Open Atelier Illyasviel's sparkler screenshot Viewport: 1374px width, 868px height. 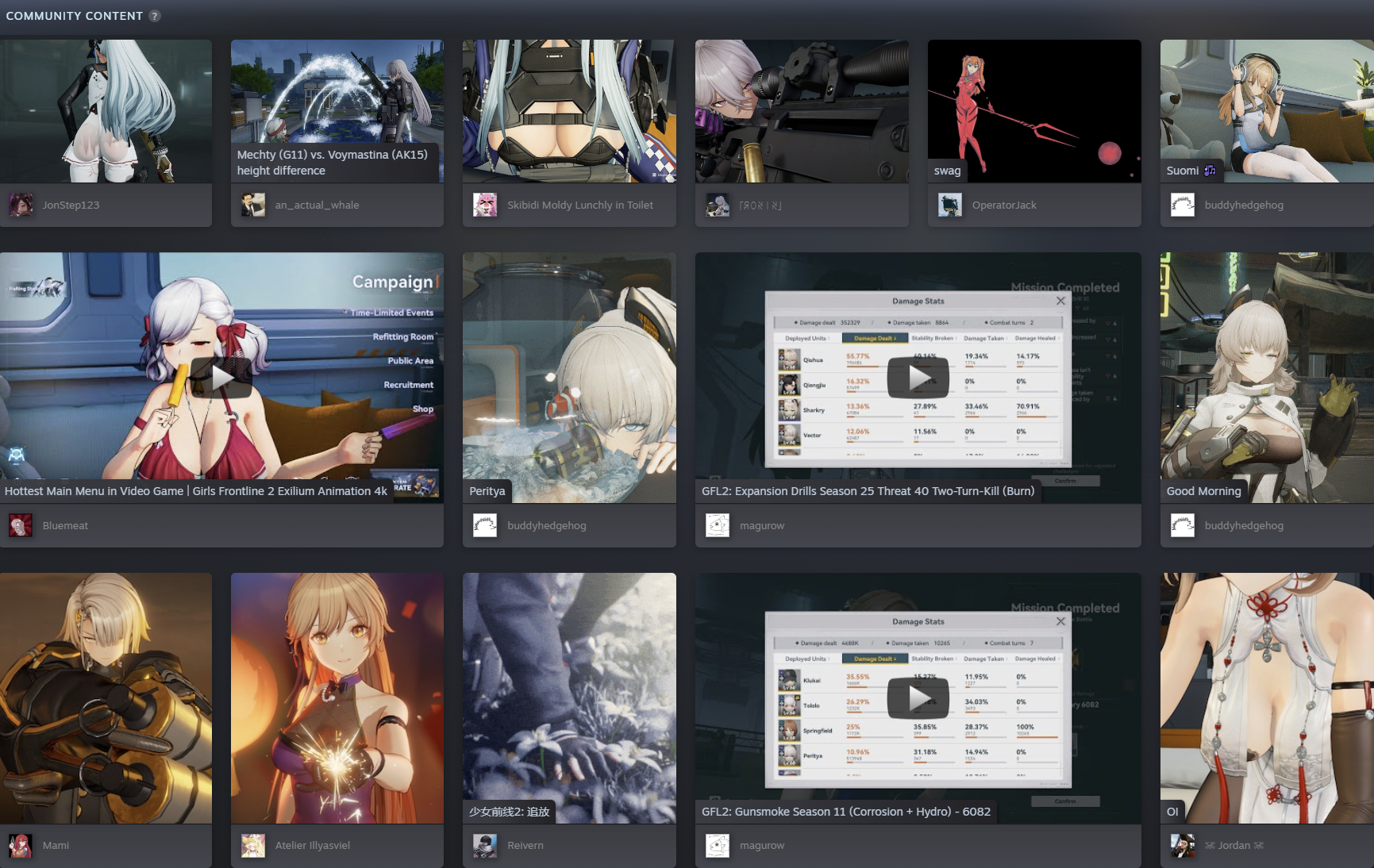[337, 698]
